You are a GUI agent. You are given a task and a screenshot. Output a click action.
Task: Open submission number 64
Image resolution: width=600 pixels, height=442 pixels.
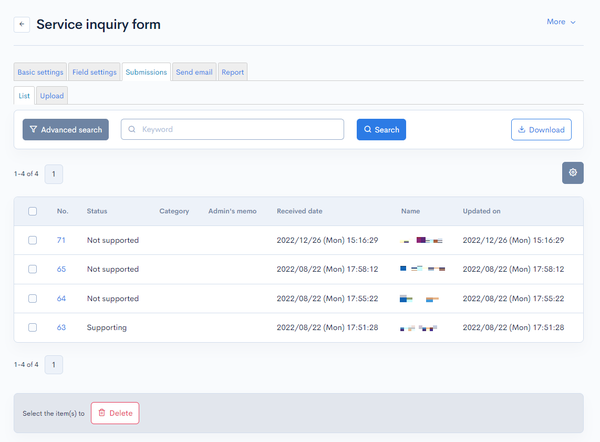pyautogui.click(x=61, y=298)
